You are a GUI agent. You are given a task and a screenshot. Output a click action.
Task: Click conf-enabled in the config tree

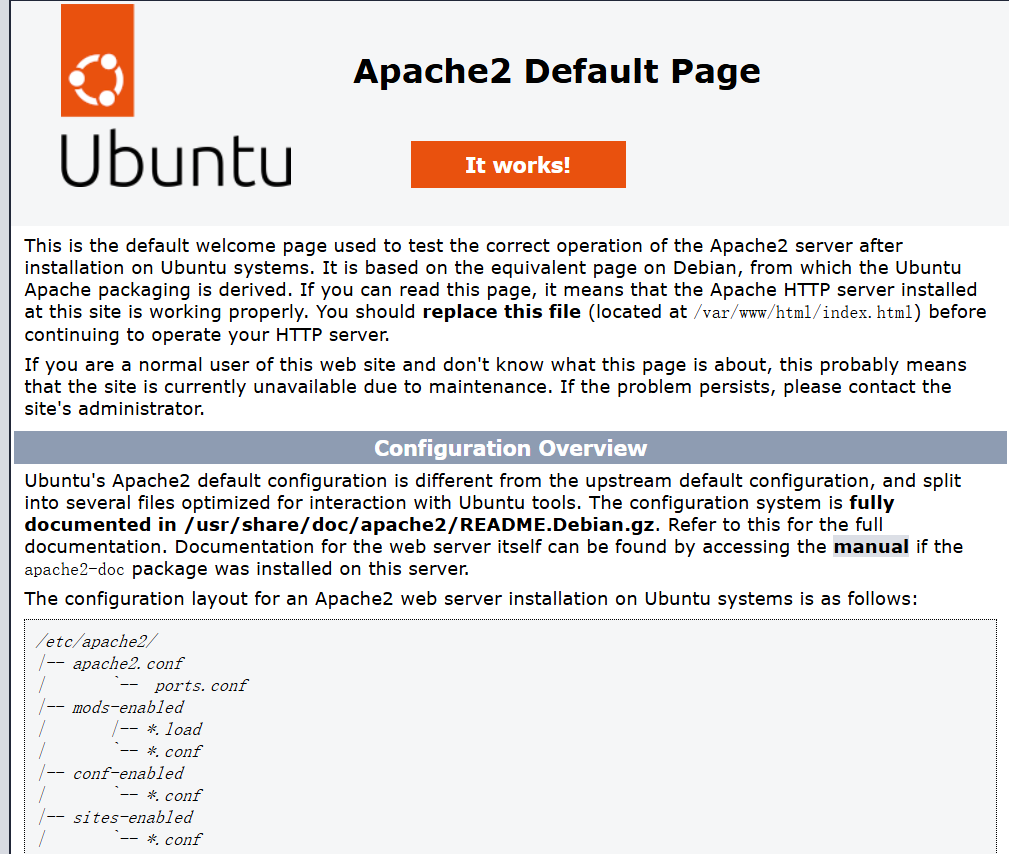coord(127,774)
